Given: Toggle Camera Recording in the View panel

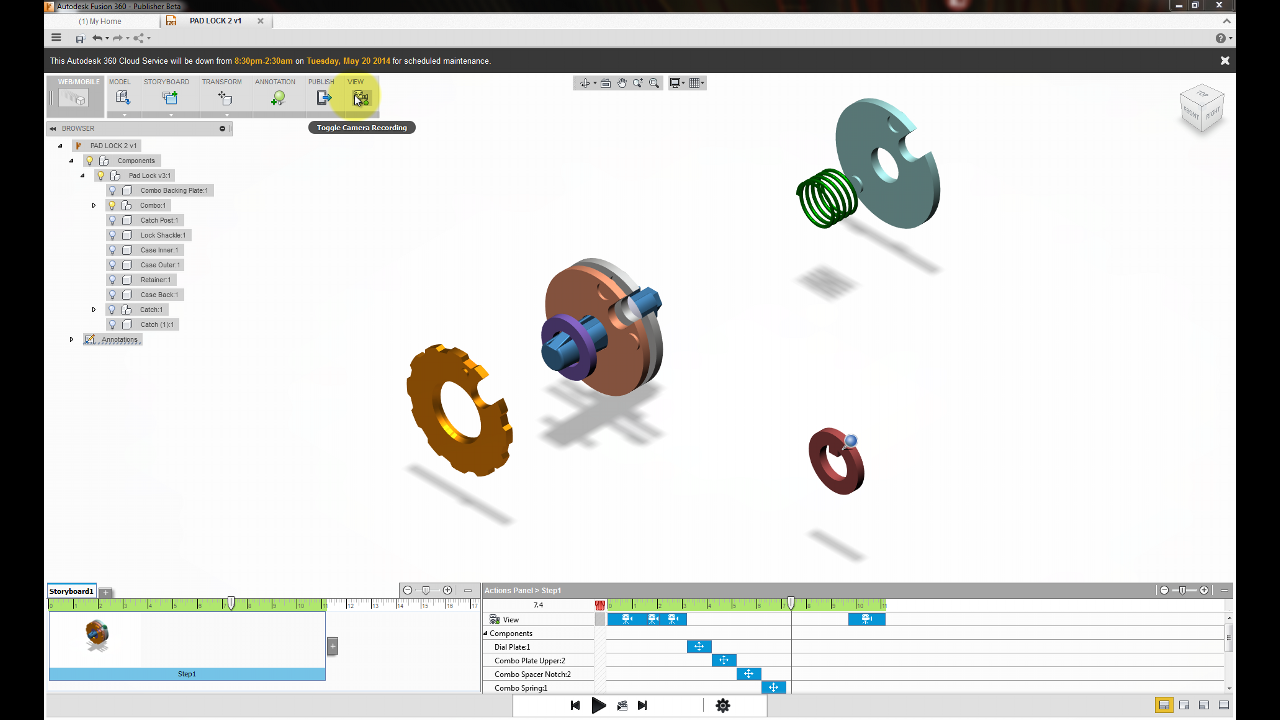Looking at the screenshot, I should pos(359,97).
